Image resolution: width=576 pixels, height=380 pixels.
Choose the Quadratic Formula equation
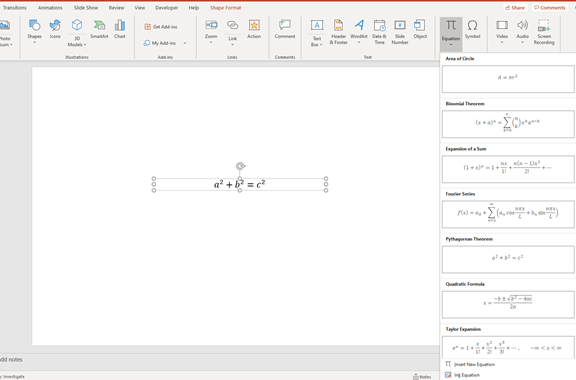[508, 305]
